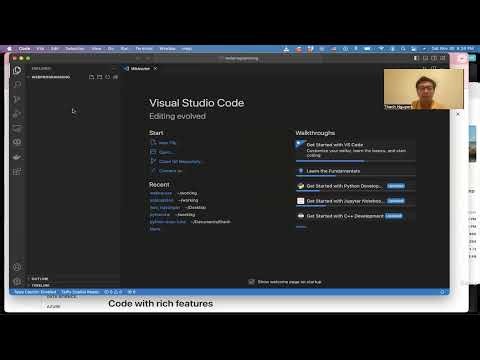
Task: Open the first recent folder link
Action: (x=161, y=193)
